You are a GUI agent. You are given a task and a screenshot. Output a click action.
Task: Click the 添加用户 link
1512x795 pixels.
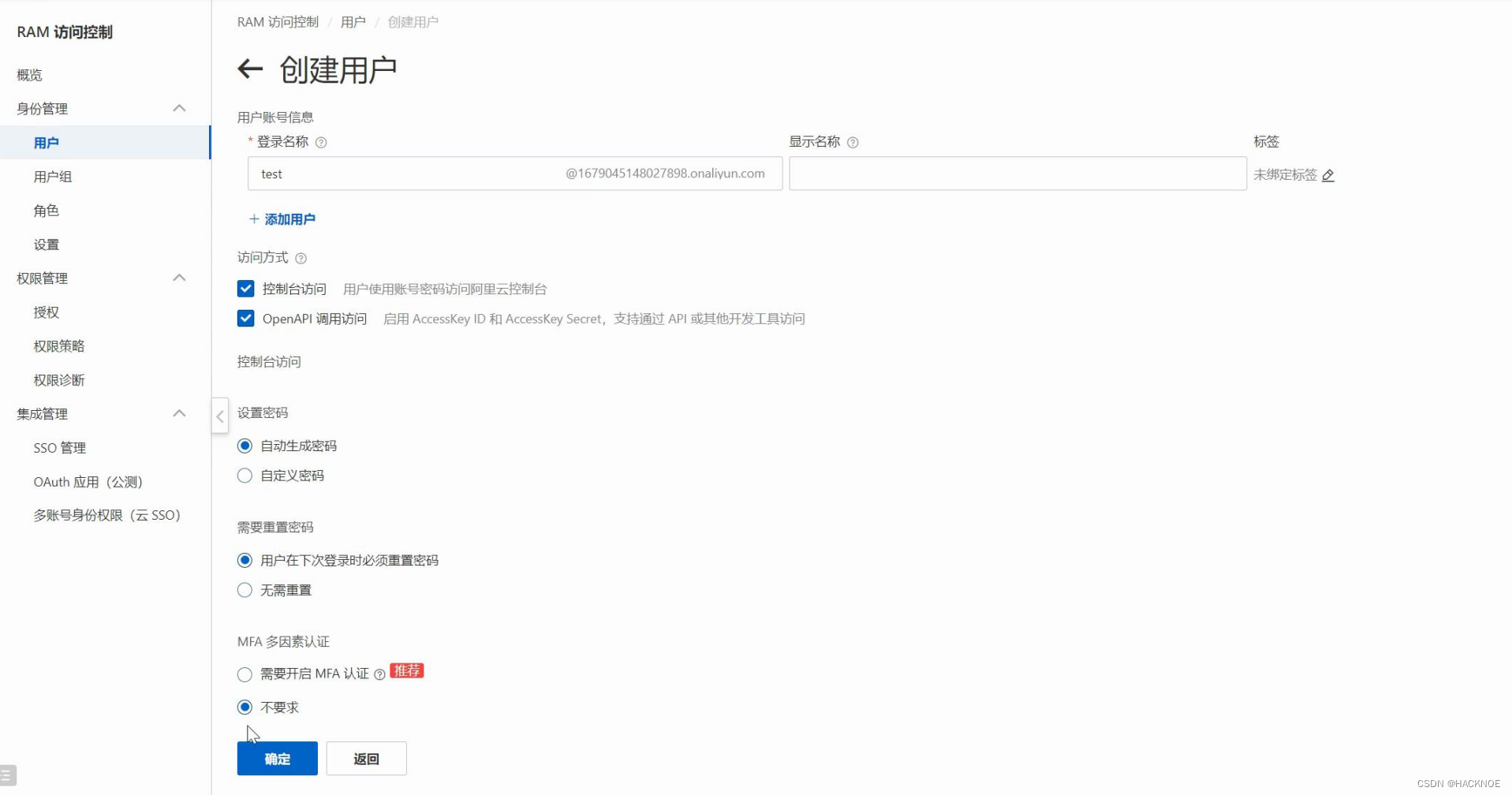coord(282,219)
